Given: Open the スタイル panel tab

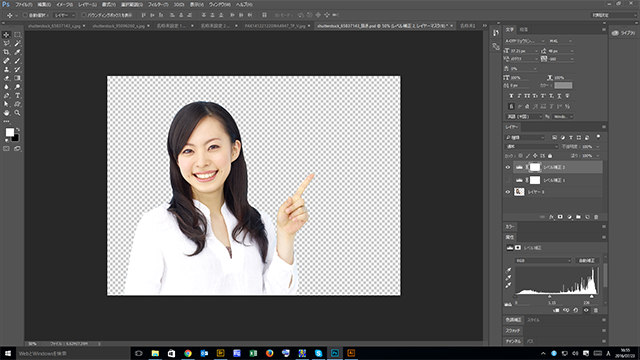Looking at the screenshot, I should pos(533,320).
